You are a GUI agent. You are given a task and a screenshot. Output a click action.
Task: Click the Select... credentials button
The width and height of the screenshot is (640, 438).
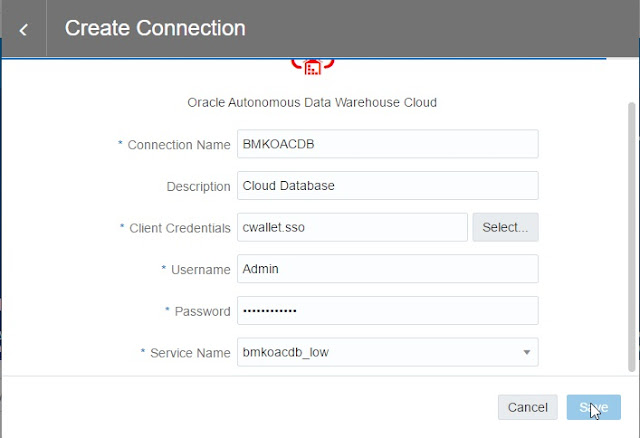tap(505, 227)
